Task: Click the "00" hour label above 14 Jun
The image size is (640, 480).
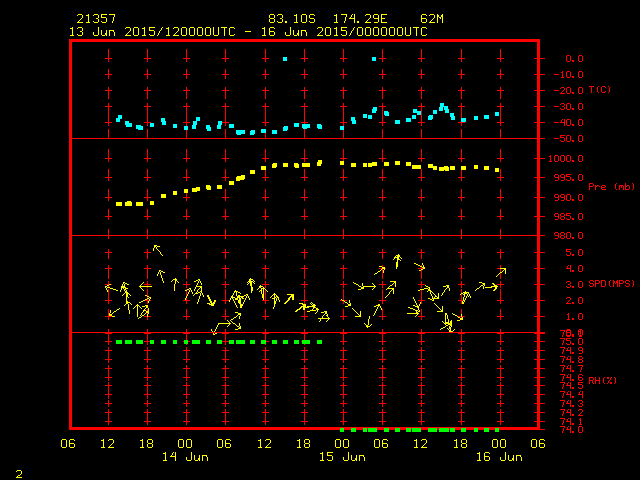Action: pyautogui.click(x=185, y=443)
